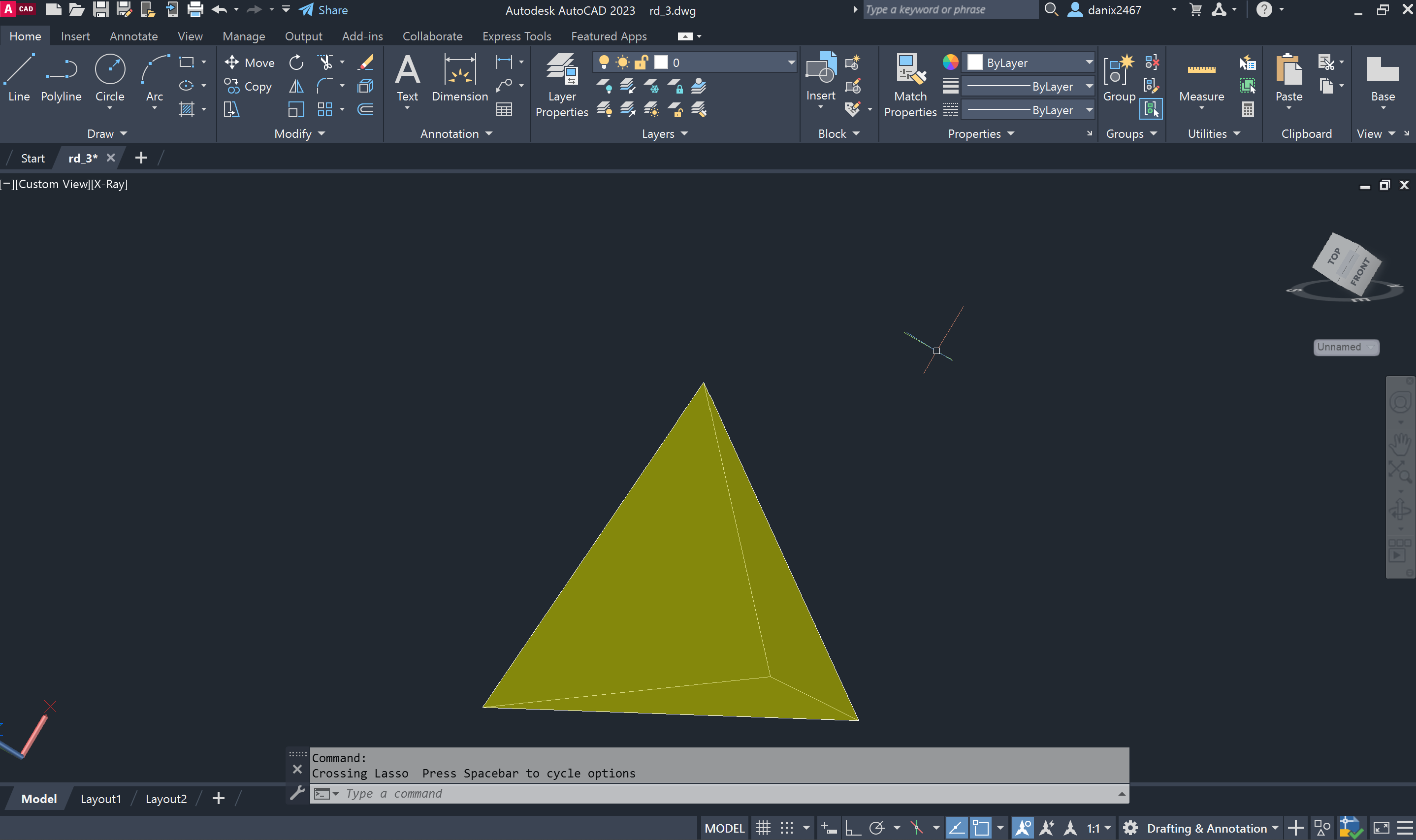The width and height of the screenshot is (1416, 840).
Task: Open Drafting & Annotation workspace dropdown
Action: (x=1275, y=828)
